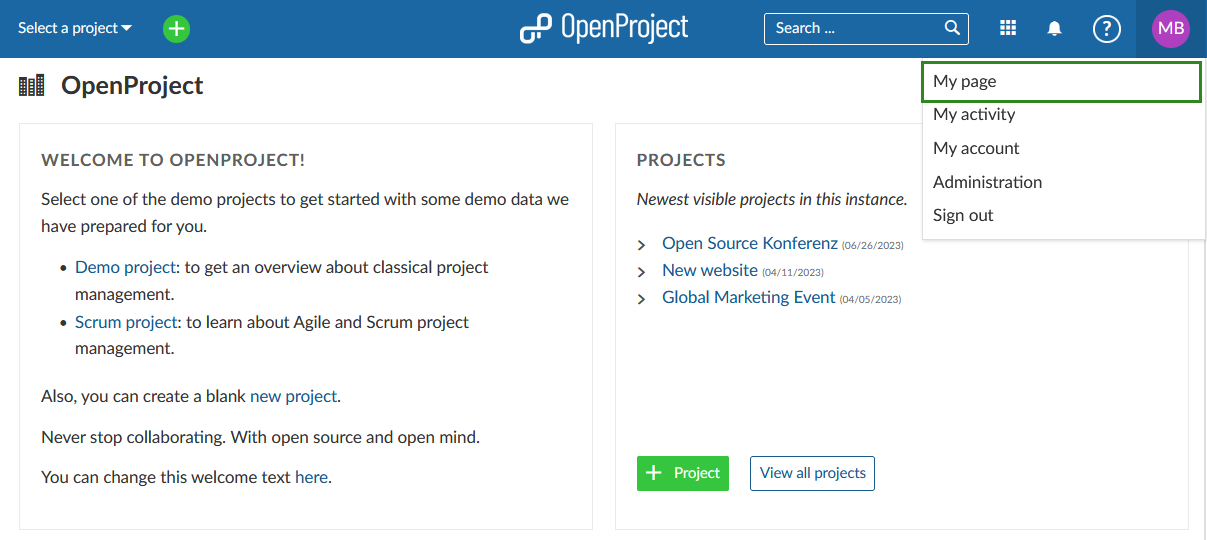Expand the Open Source Konferenz project arrow
1207x540 pixels.
(x=642, y=245)
